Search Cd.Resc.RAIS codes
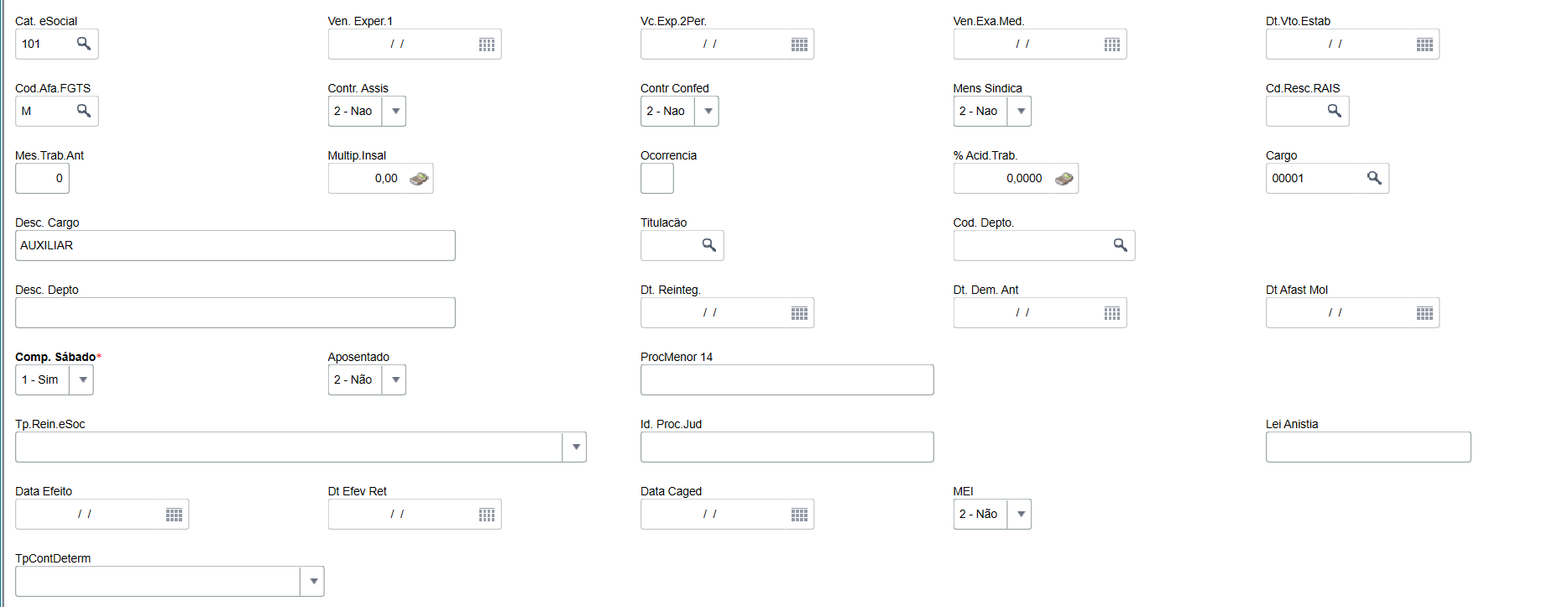 (1334, 111)
